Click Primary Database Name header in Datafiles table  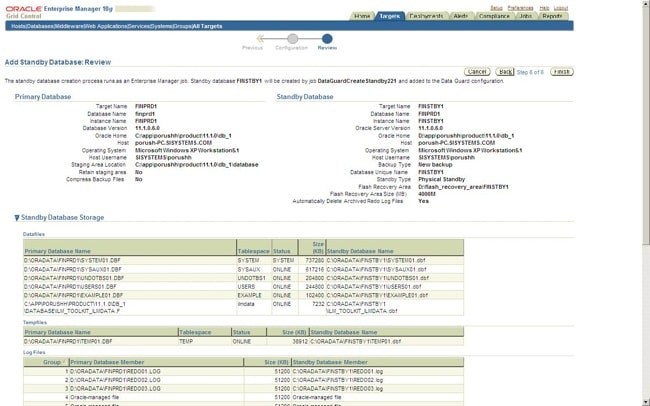tap(58, 251)
